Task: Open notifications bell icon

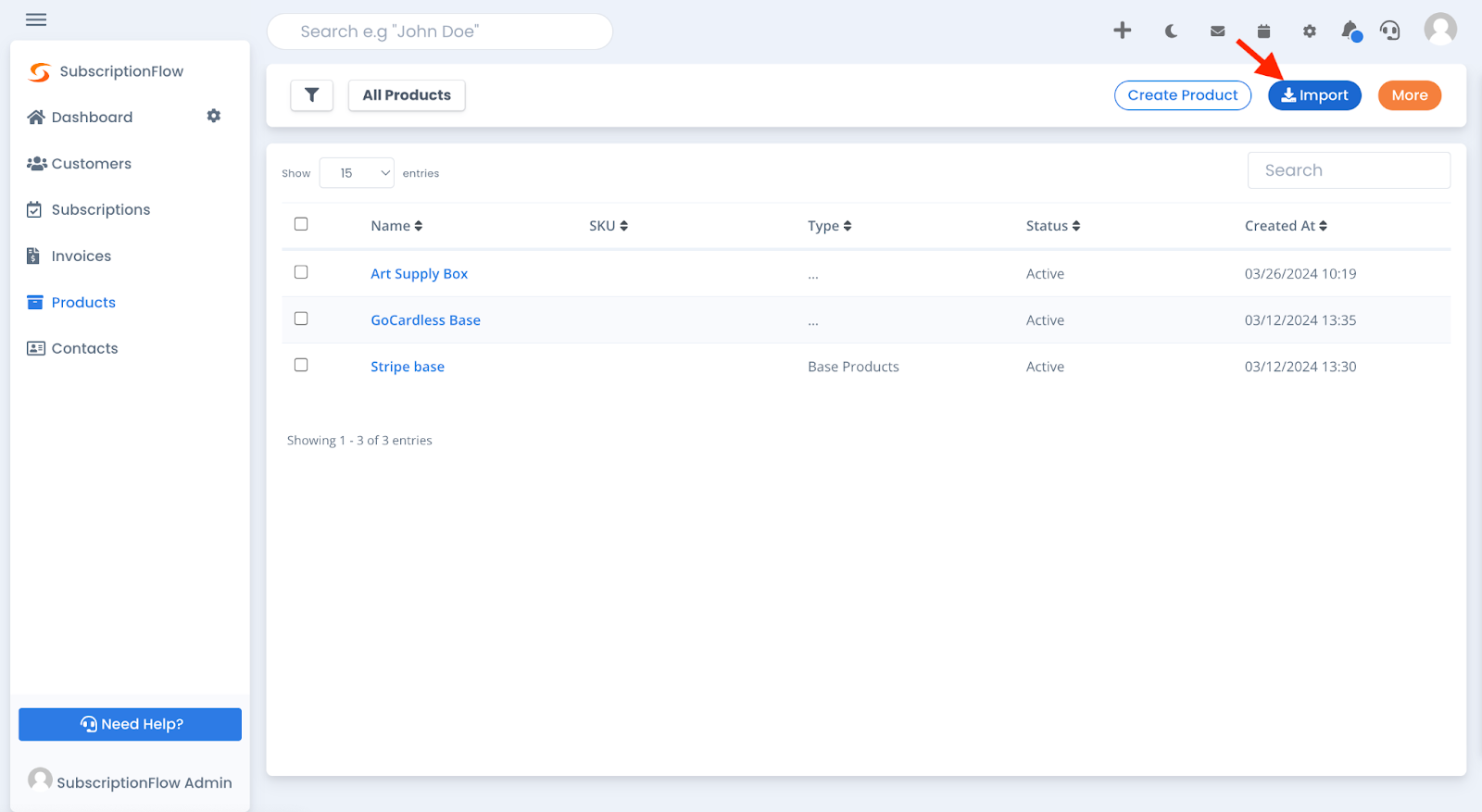Action: tap(1351, 31)
